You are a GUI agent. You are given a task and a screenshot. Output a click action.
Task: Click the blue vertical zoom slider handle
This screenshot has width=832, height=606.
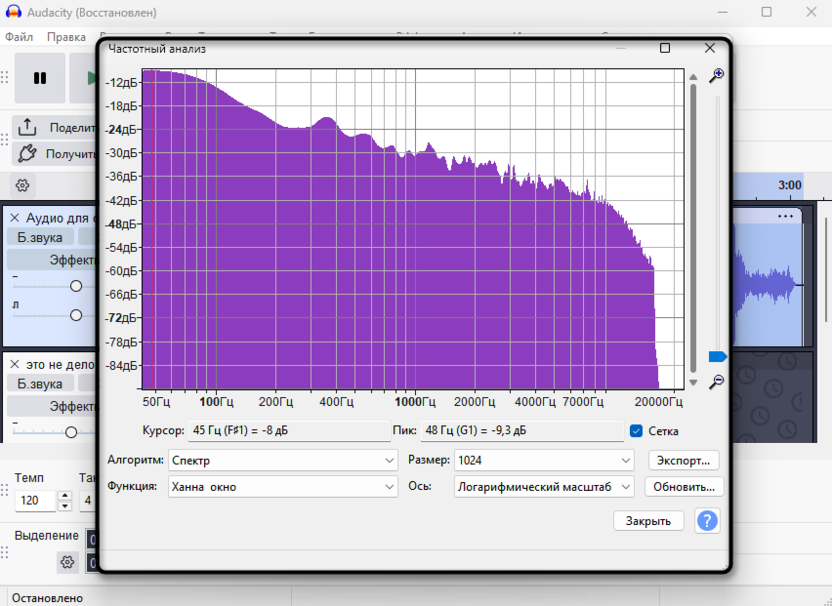click(717, 357)
